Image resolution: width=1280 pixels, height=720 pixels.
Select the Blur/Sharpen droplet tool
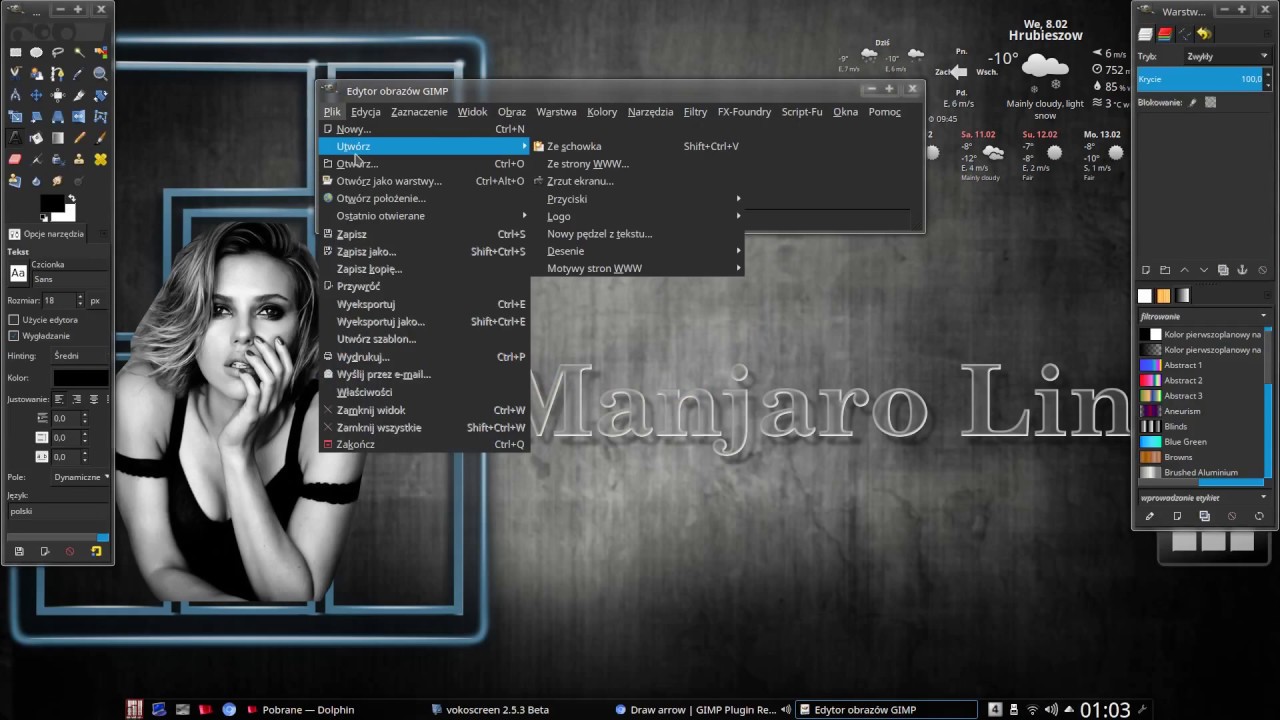point(36,181)
